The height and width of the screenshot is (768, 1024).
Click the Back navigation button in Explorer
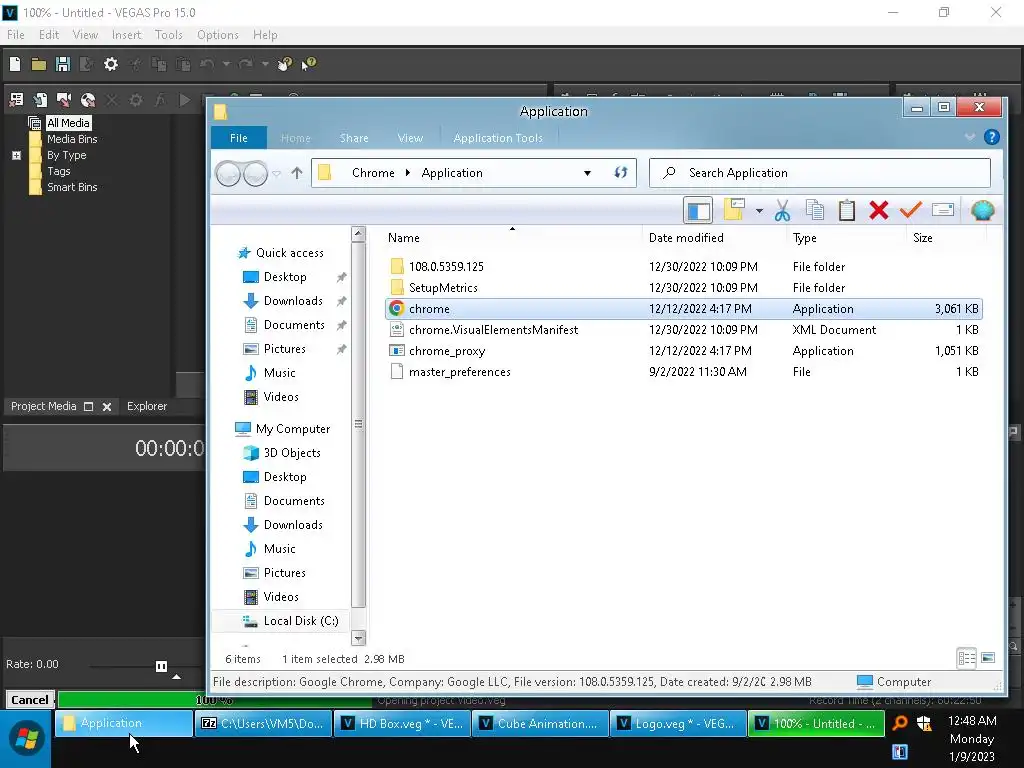coord(227,174)
